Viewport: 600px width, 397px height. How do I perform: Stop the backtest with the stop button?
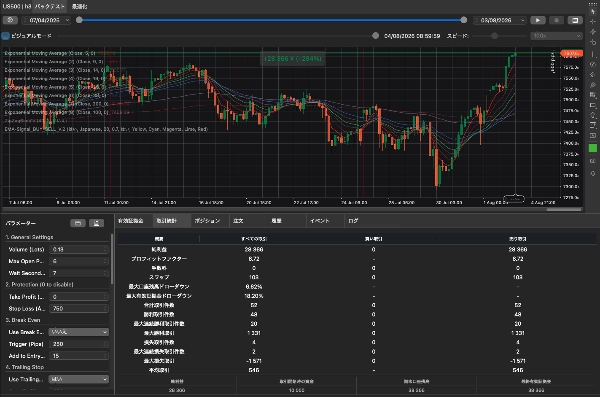click(x=556, y=20)
